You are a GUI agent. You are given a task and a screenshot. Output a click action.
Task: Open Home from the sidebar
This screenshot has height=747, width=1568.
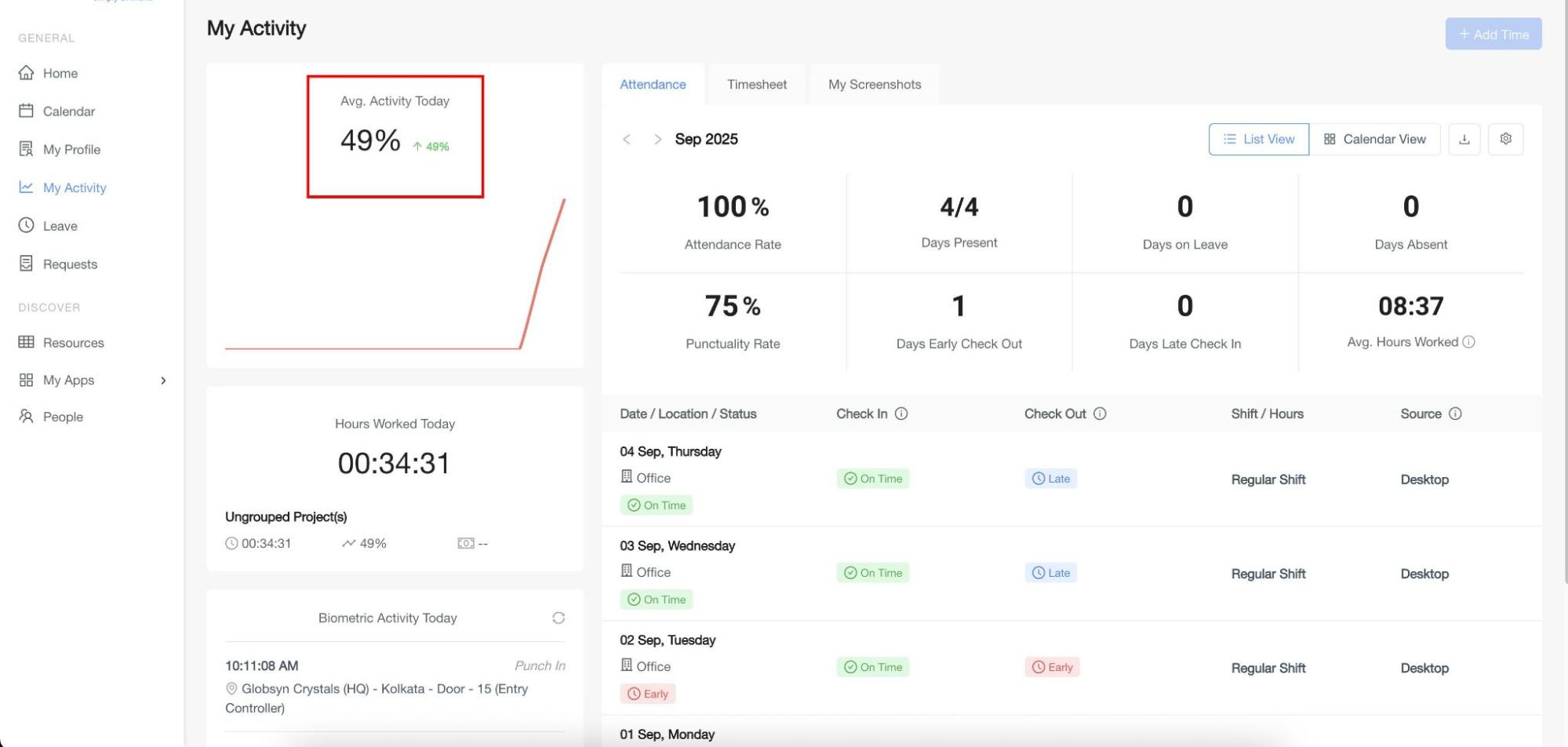click(60, 73)
